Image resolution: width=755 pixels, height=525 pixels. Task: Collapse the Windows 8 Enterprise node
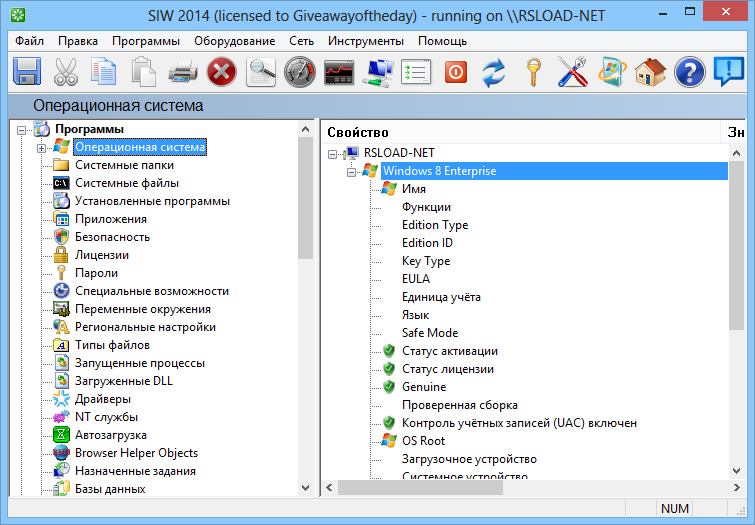351,172
